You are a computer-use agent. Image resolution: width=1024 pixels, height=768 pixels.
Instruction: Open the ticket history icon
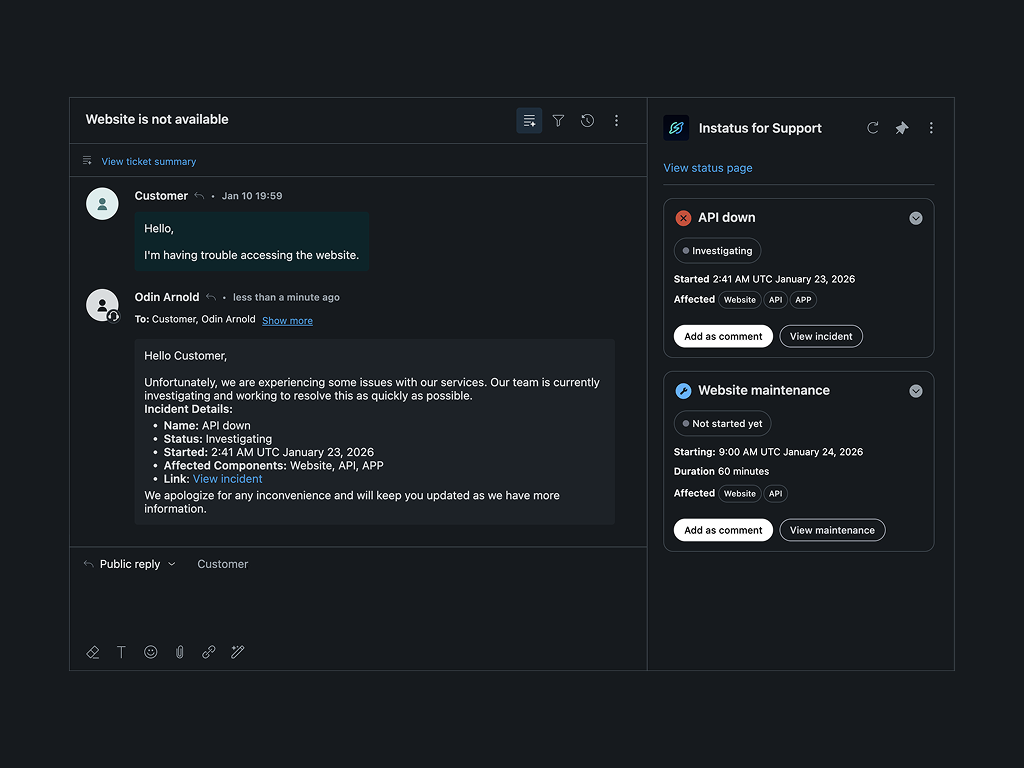tap(587, 120)
